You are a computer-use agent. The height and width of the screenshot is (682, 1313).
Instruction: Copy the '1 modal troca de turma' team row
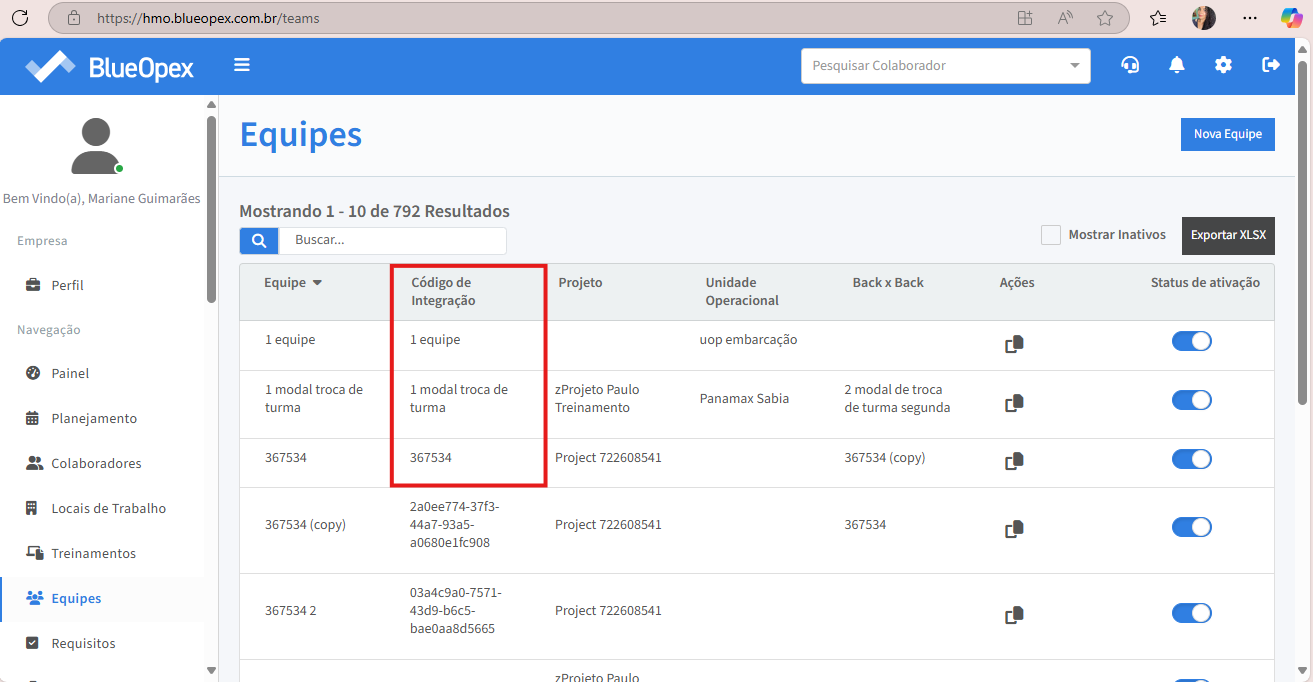click(x=1015, y=404)
